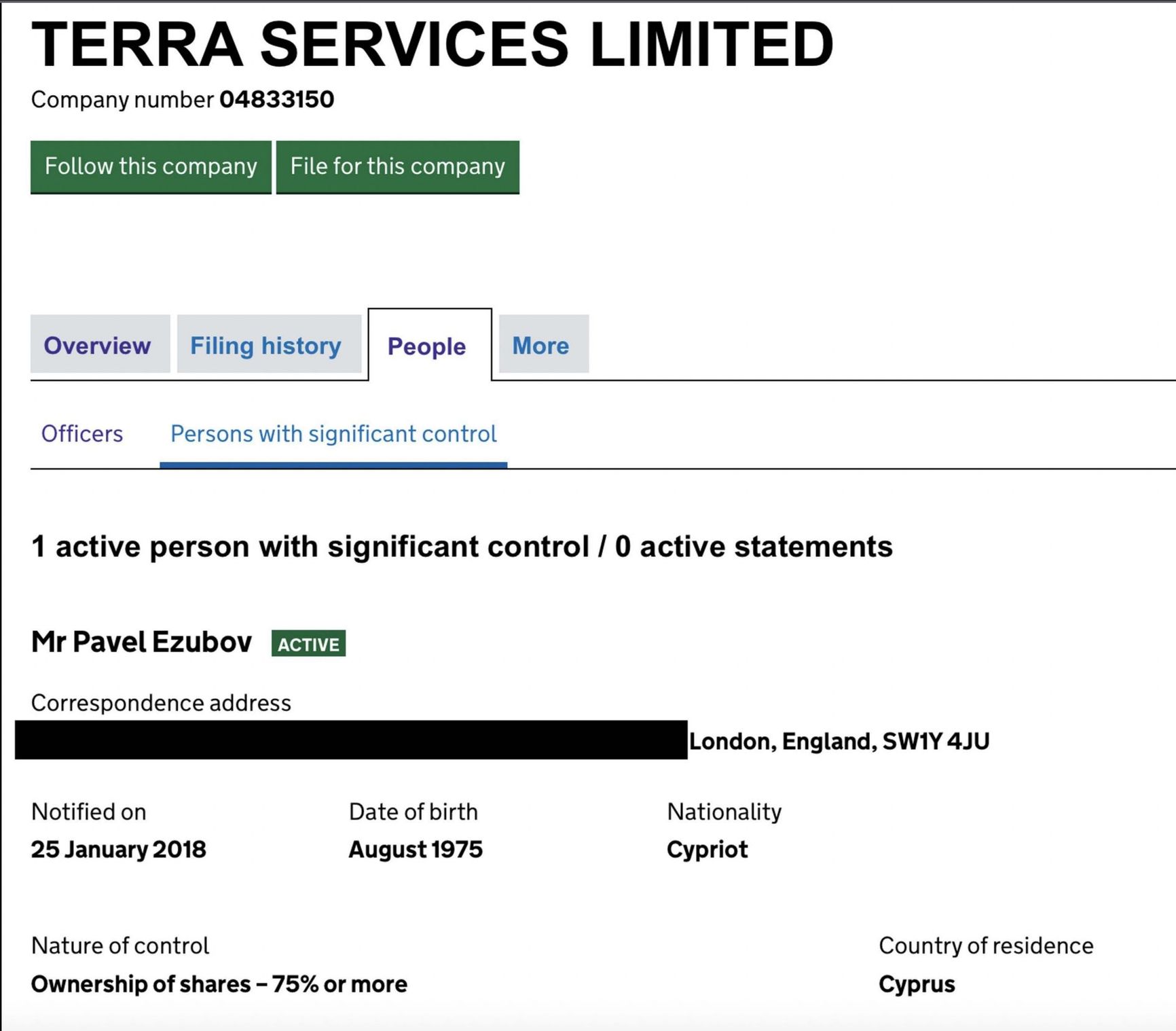Click the London, England, SW1Y 4JU text
The height and width of the screenshot is (1031, 1176).
[x=839, y=741]
